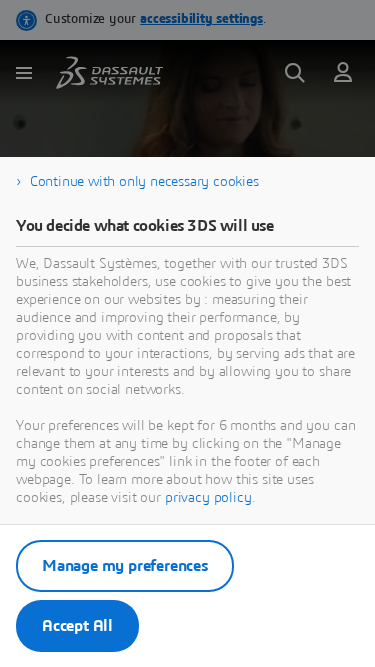
Task: Open the privacy policy link
Action: (208, 497)
